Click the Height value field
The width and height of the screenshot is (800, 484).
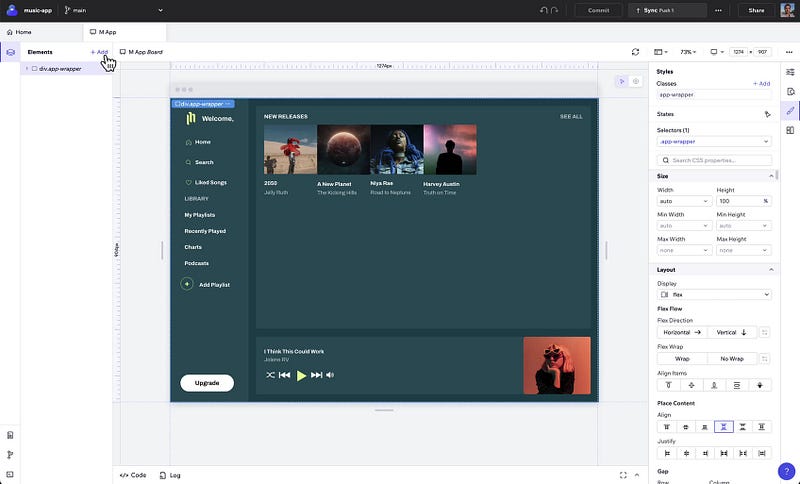point(738,201)
